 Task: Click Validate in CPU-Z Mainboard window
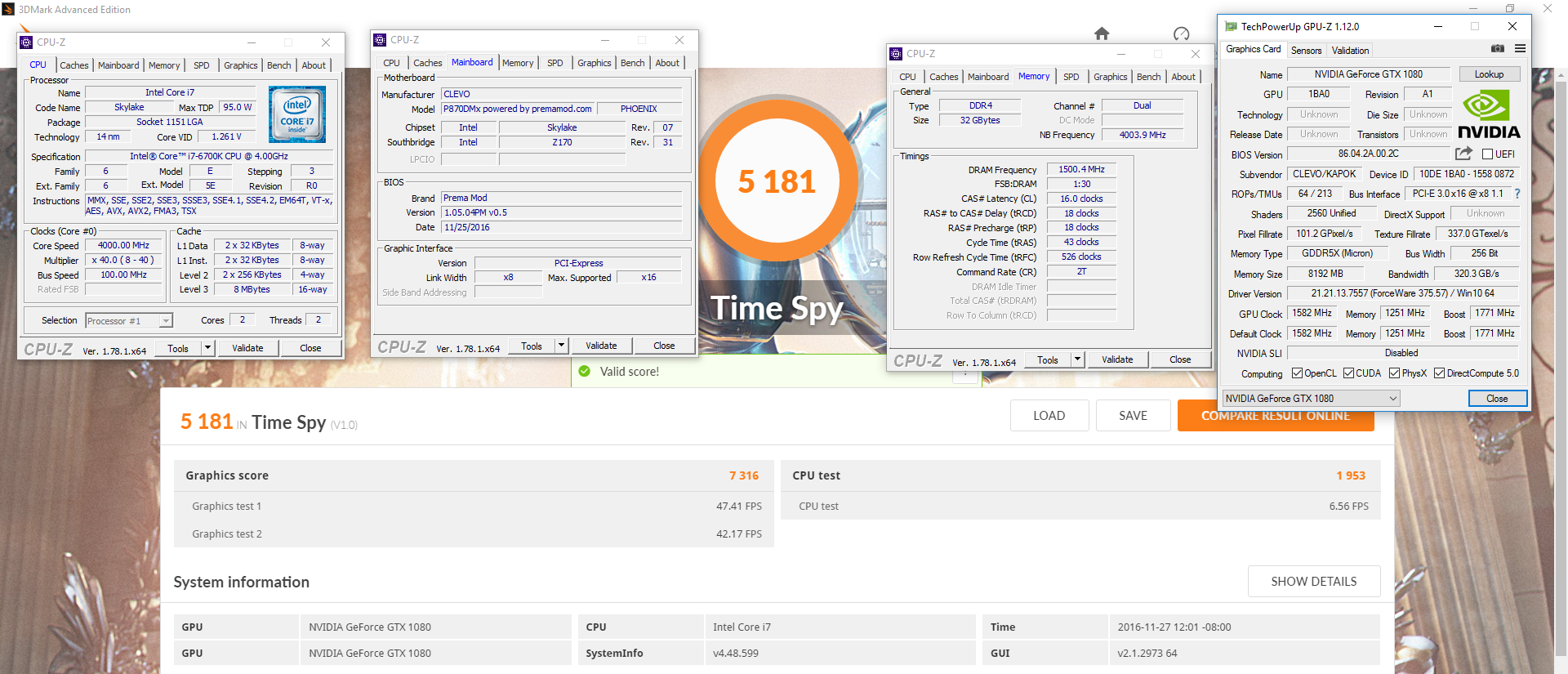click(601, 346)
